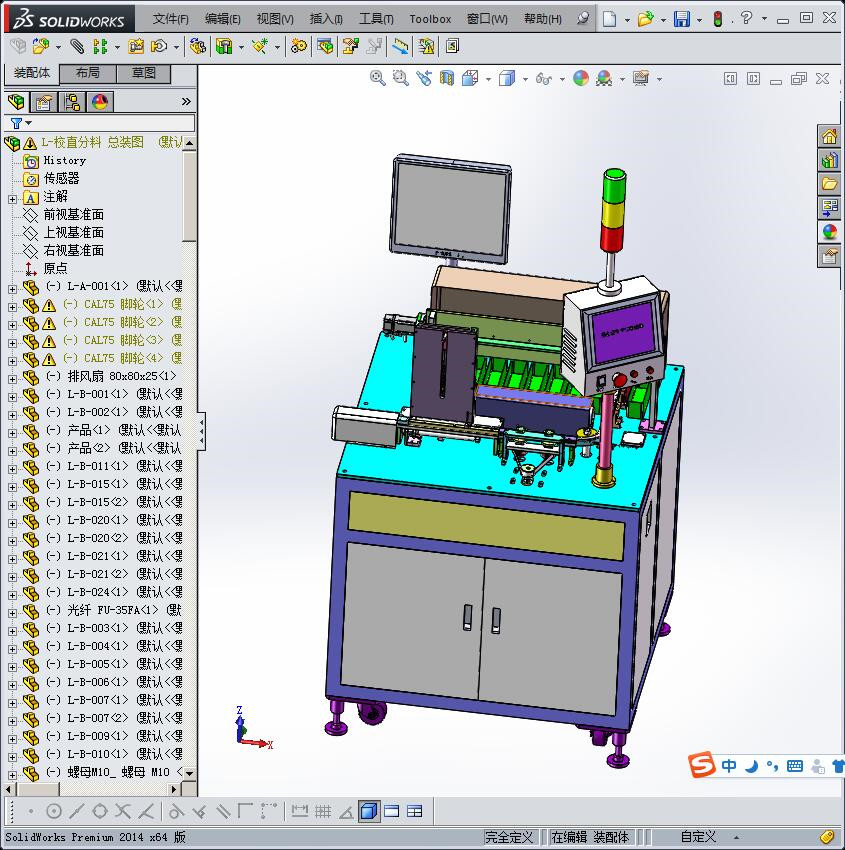This screenshot has height=850, width=845.
Task: Click the New Motion Study gears icon
Action: pos(298,47)
